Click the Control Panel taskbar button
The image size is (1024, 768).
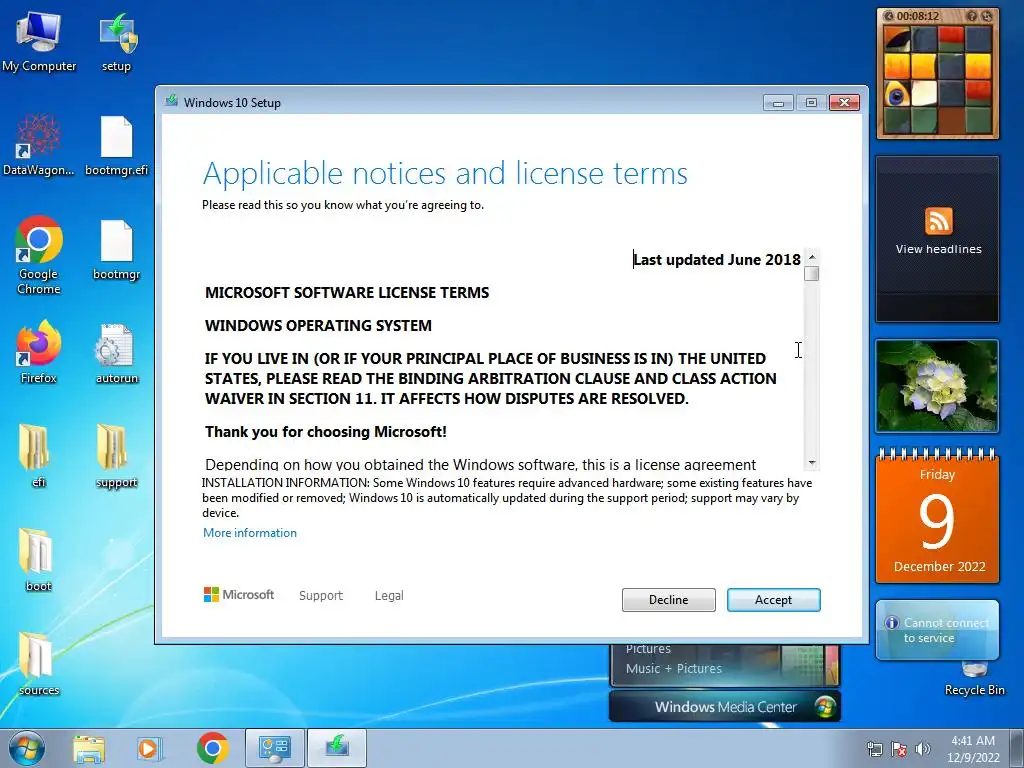coord(274,748)
